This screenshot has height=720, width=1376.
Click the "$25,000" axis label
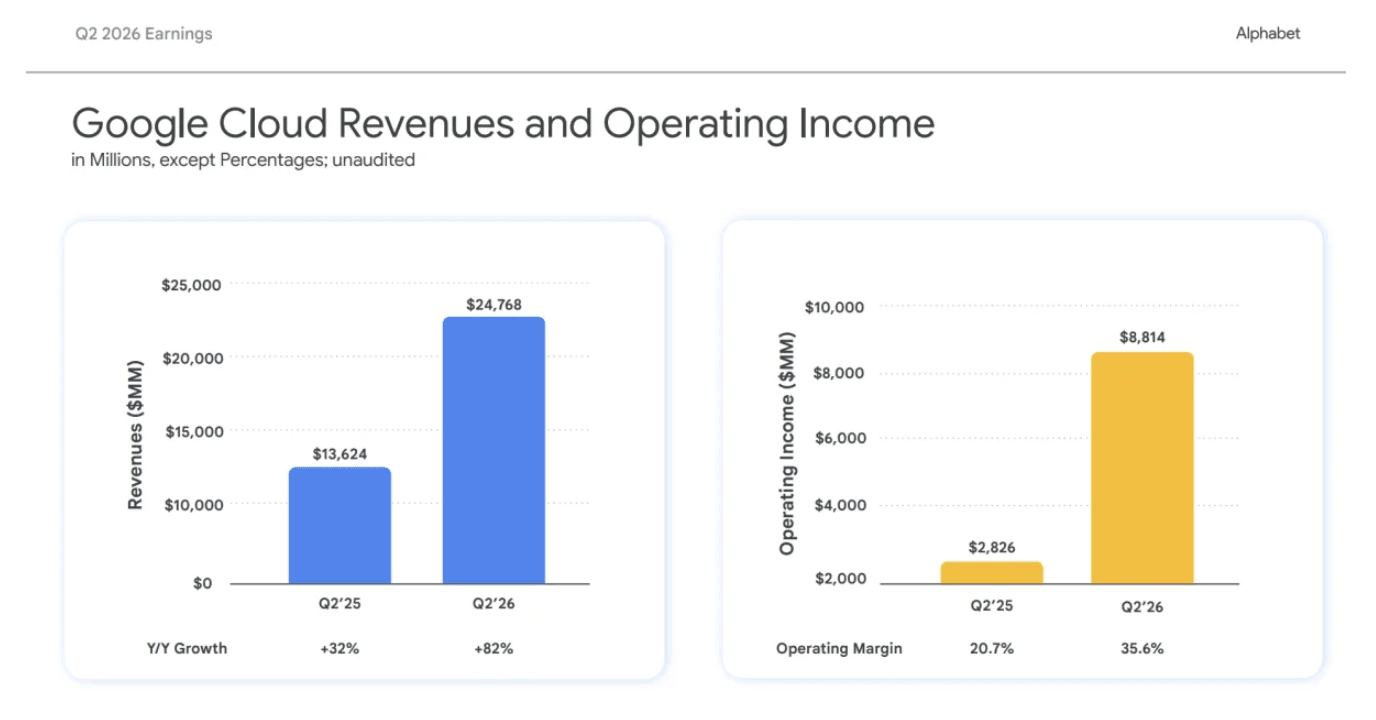(x=191, y=286)
